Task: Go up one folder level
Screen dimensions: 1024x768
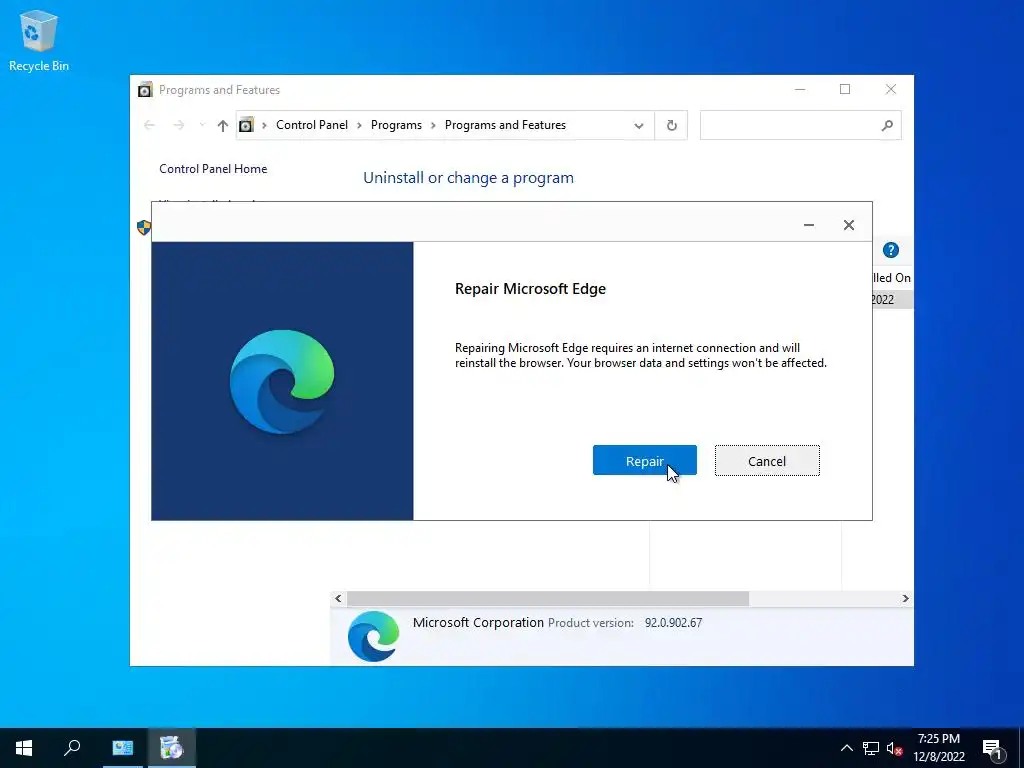Action: pos(223,125)
